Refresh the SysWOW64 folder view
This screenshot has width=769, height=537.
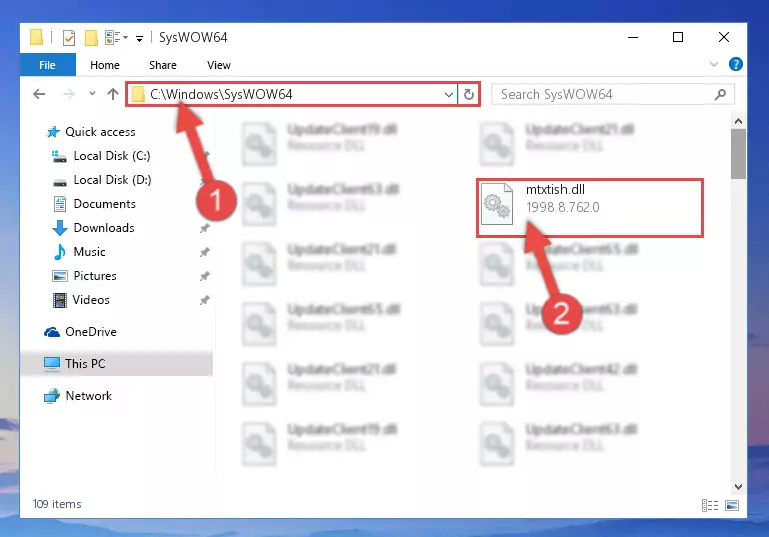coord(469,94)
